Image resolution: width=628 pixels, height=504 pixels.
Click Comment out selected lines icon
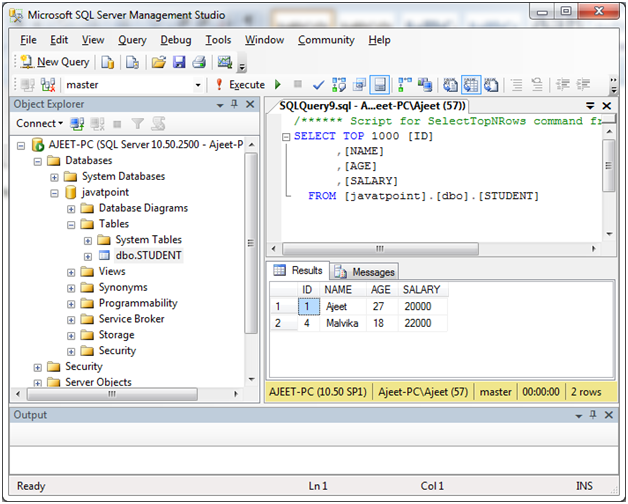pyautogui.click(x=517, y=85)
